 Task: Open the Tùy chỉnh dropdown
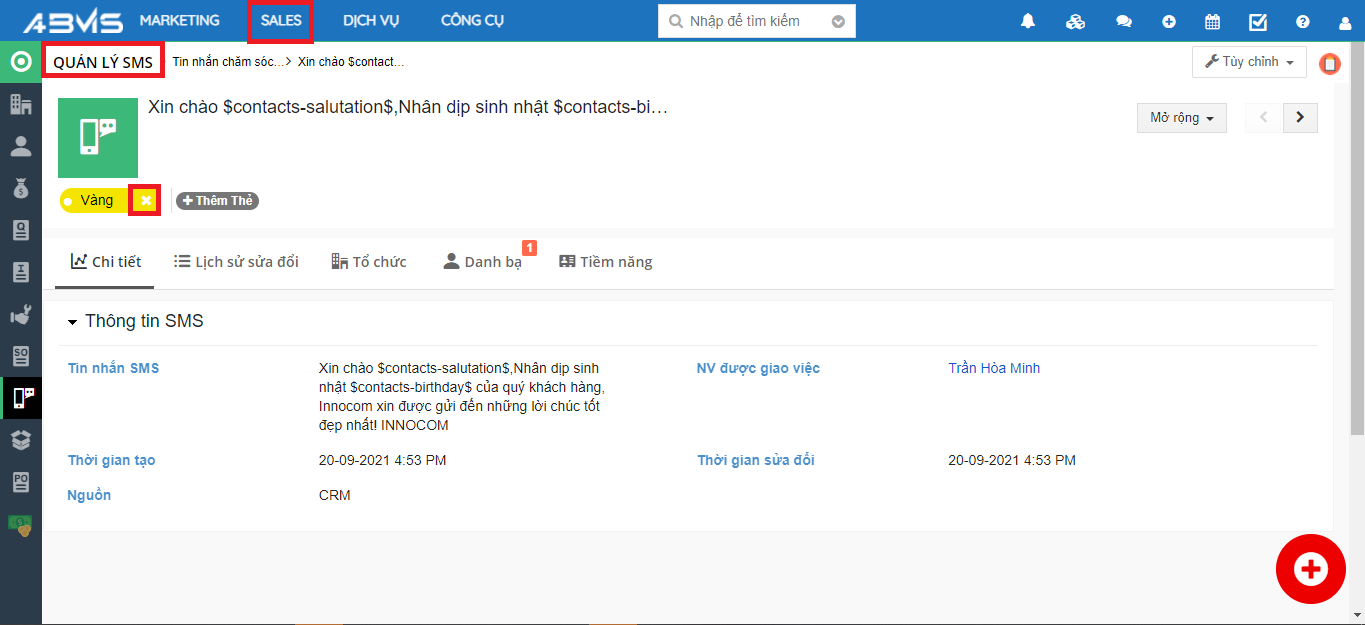[x=1249, y=62]
